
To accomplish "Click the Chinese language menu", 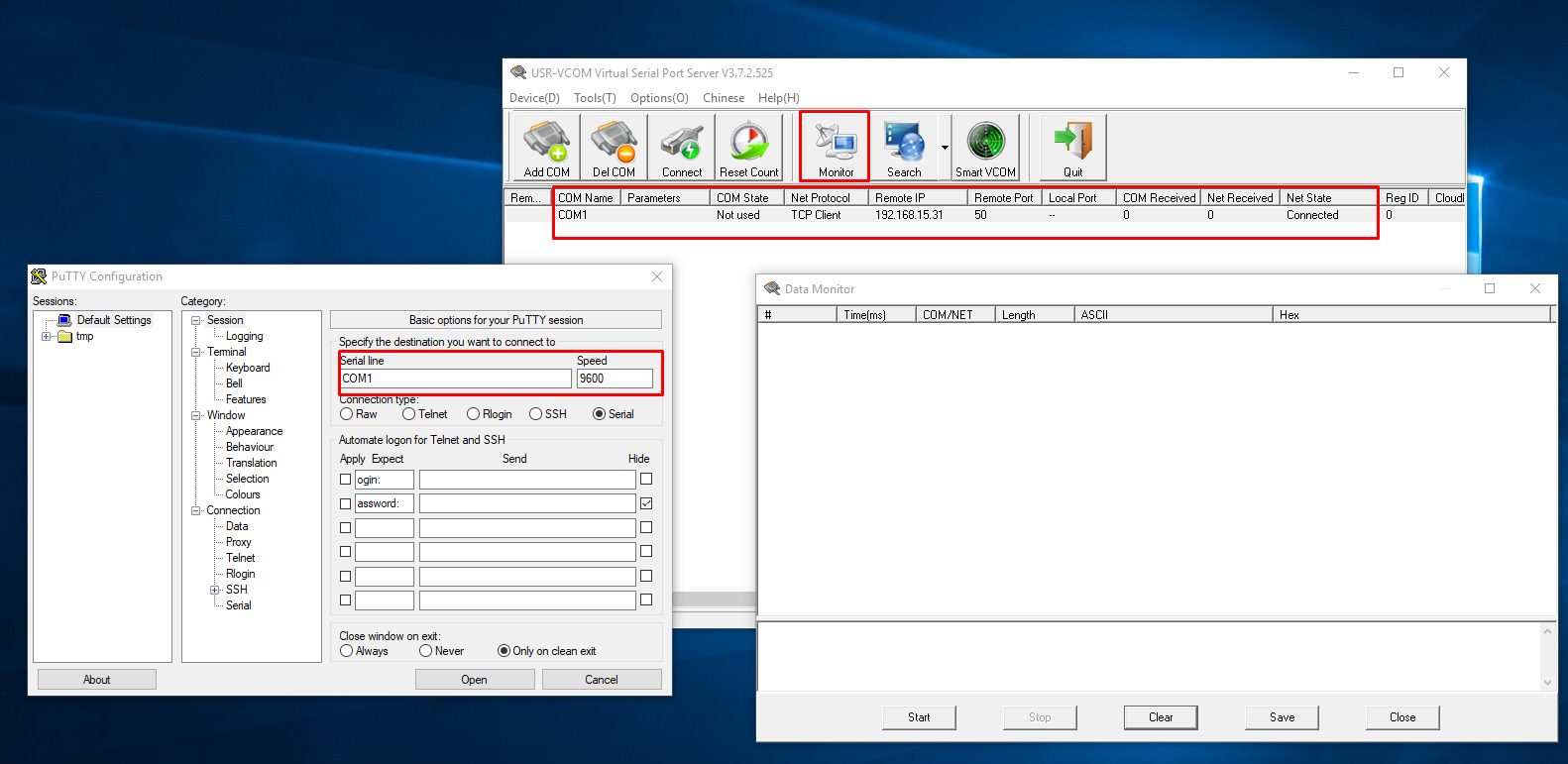I will click(x=724, y=98).
